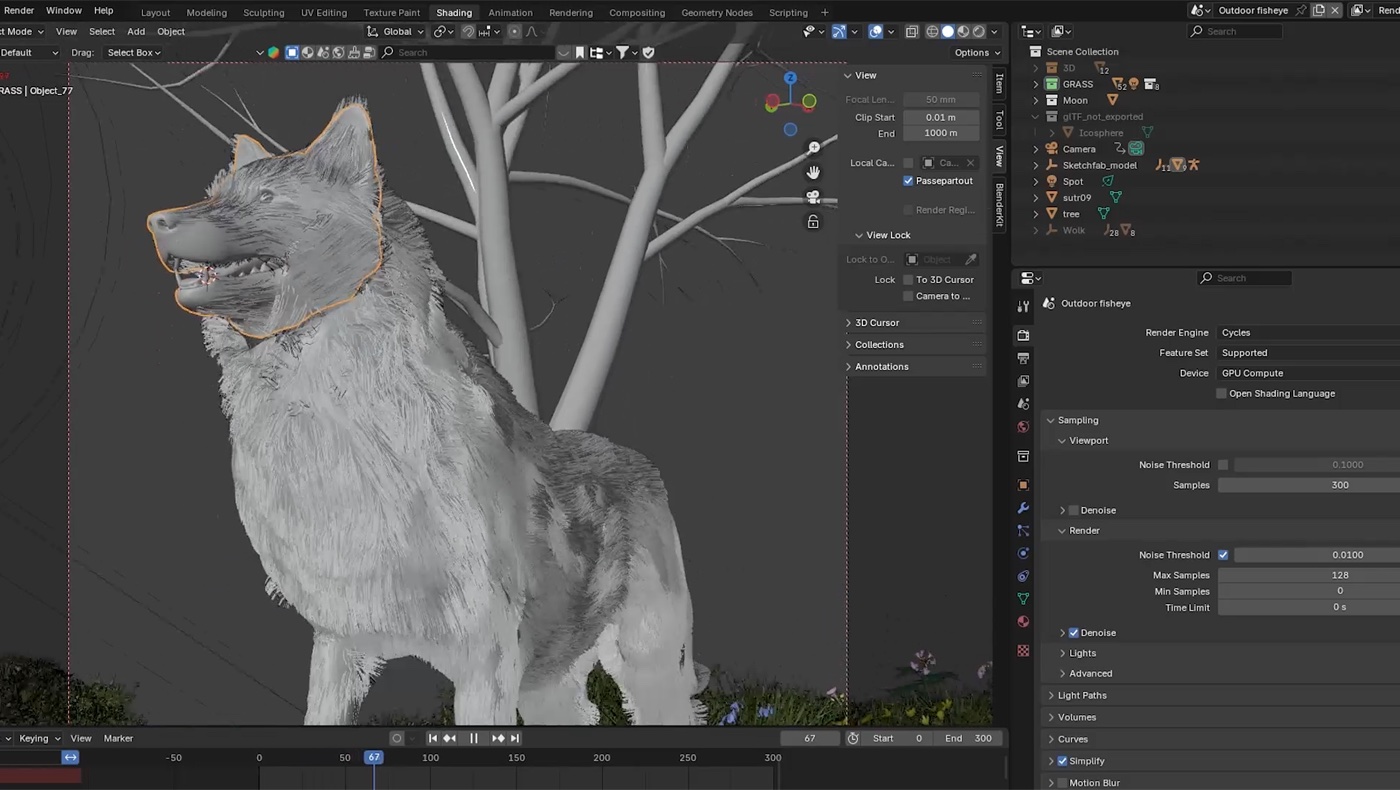The height and width of the screenshot is (790, 1400).
Task: Toggle the Render Noise Threshold checkbox
Action: click(1223, 555)
